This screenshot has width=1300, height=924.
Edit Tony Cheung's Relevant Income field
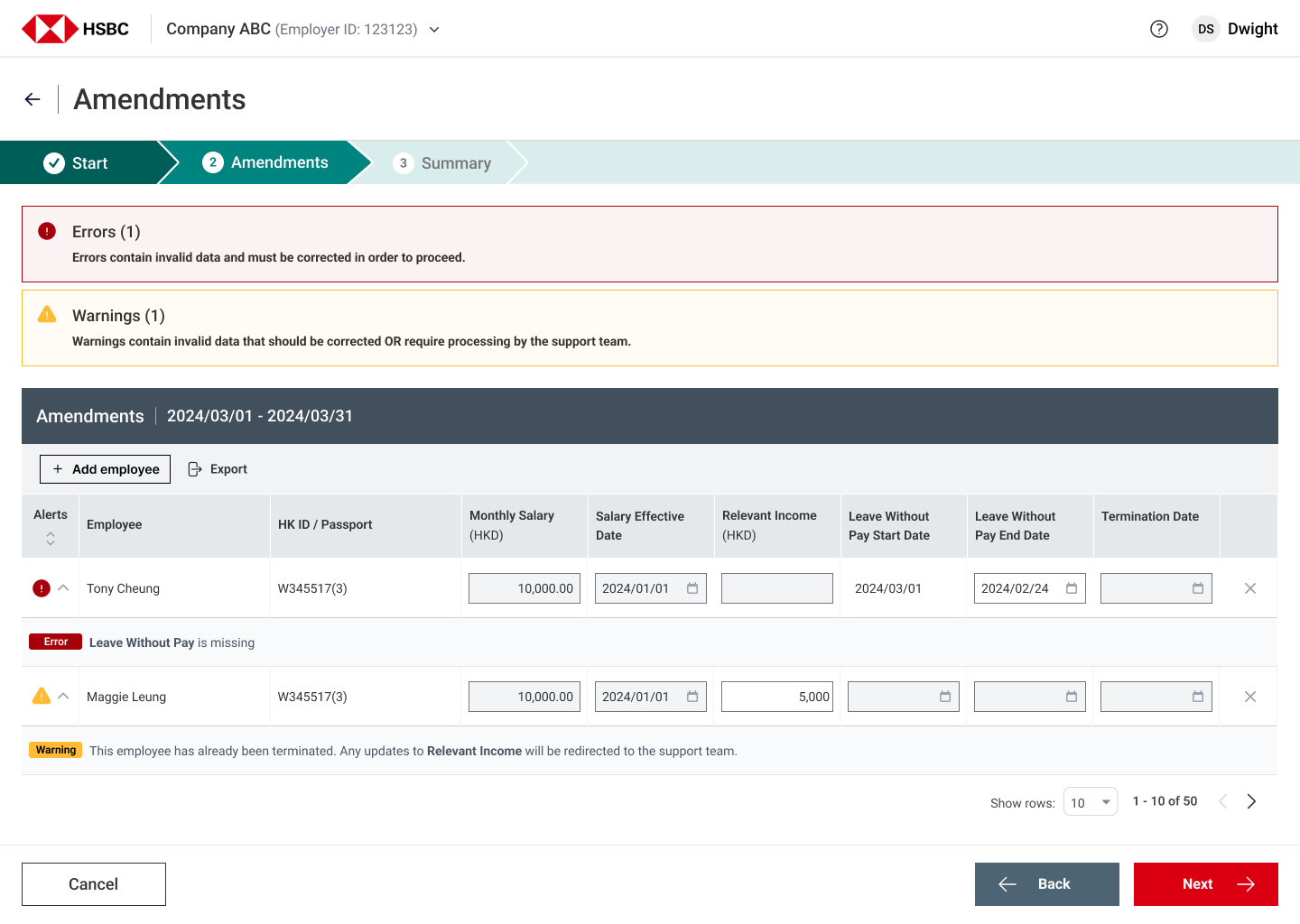tap(777, 588)
